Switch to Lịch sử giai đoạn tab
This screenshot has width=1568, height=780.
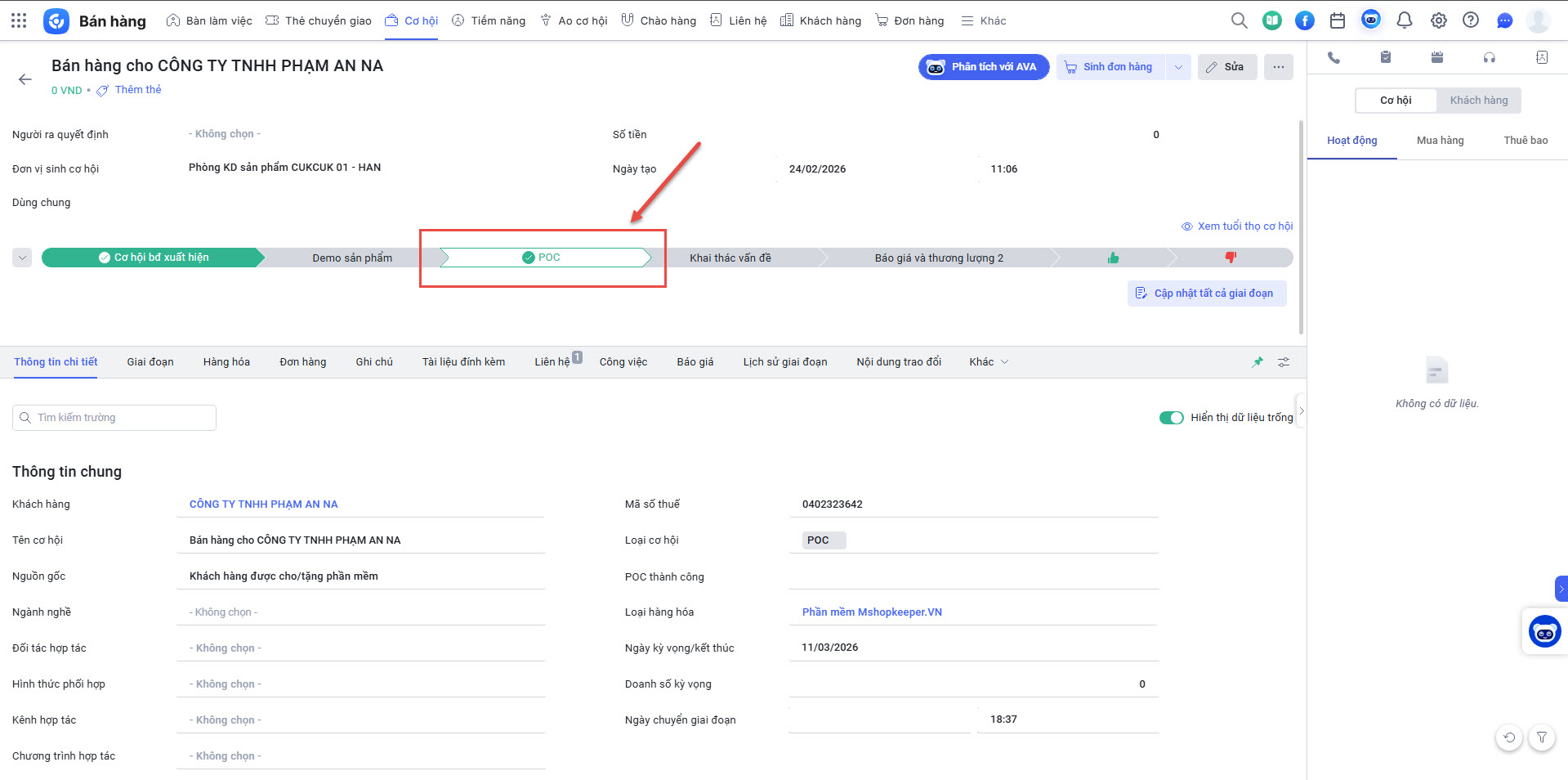click(784, 362)
